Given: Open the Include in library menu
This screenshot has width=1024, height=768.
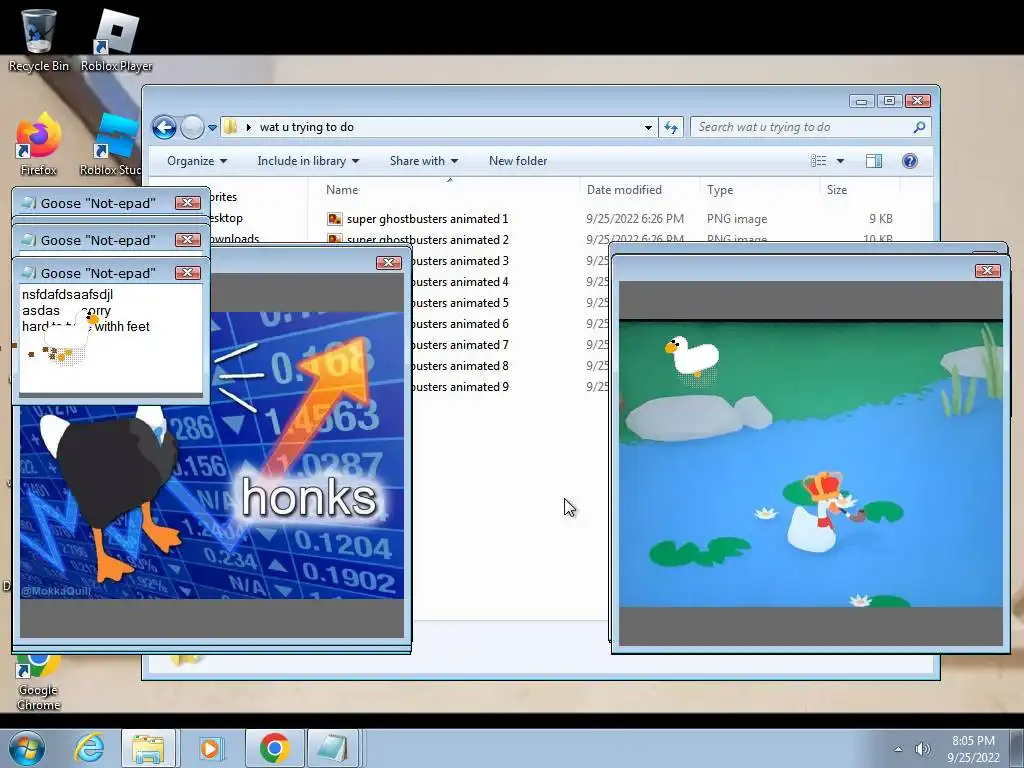Looking at the screenshot, I should coord(308,161).
